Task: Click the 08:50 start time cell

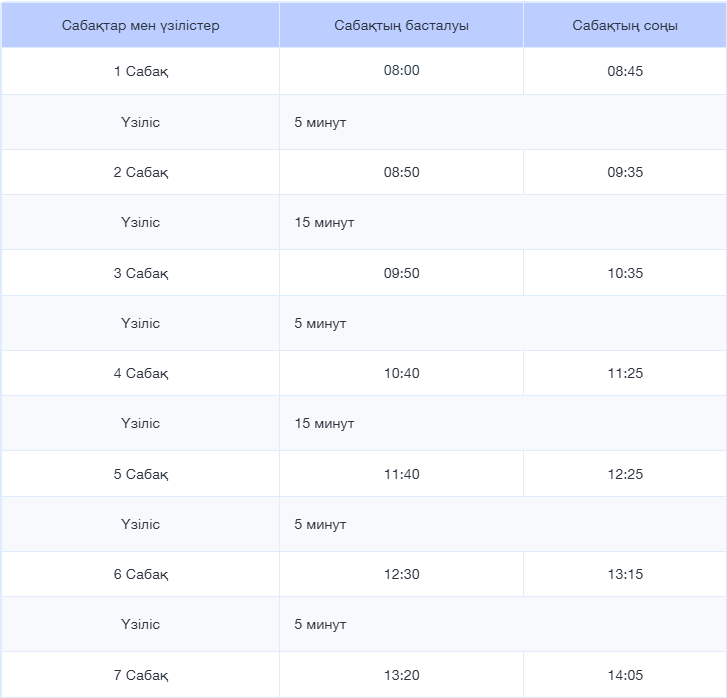Action: (x=401, y=172)
